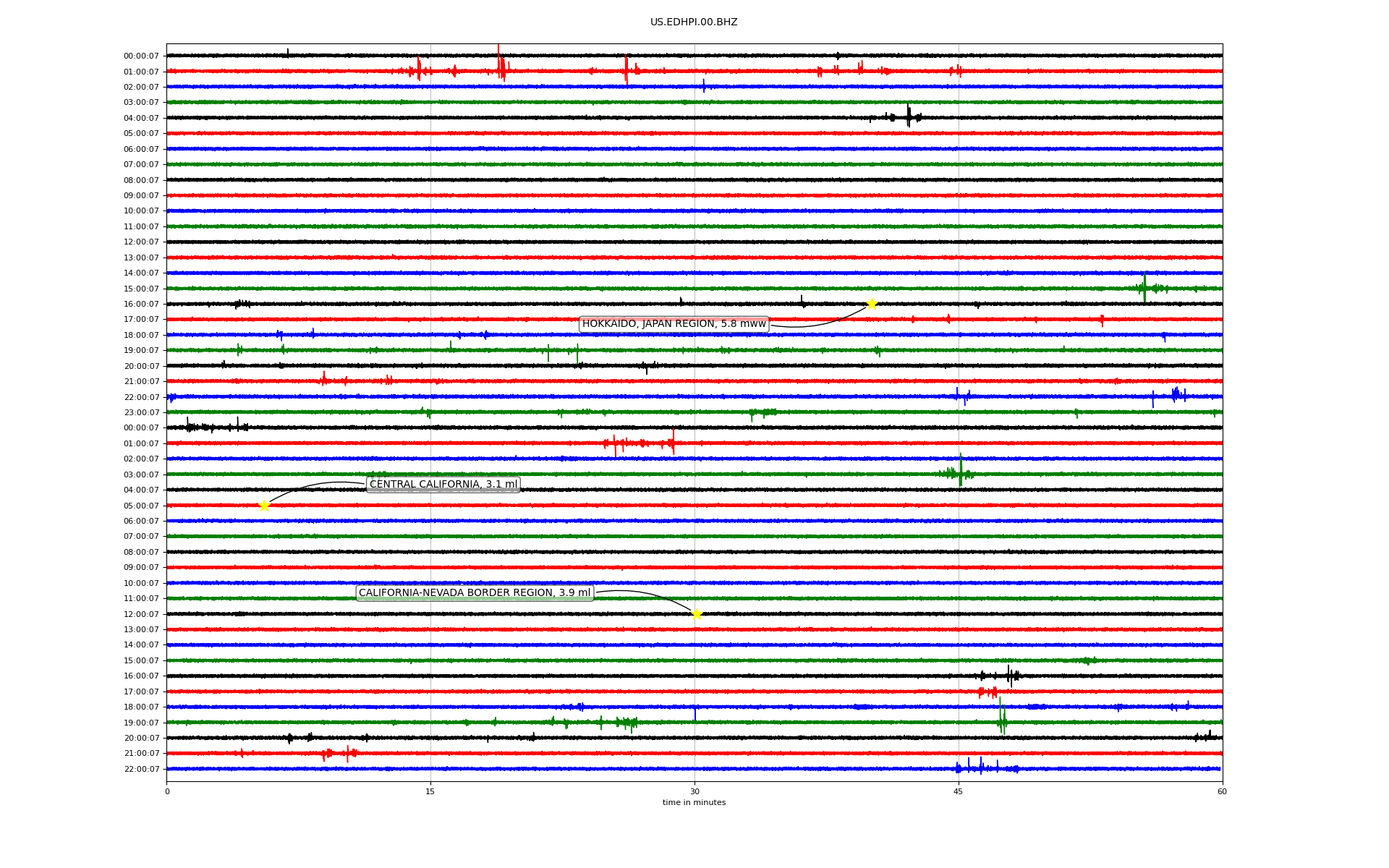Click the CALIFORNIA-NEVADA BORDER REGION 3.9 ml label

coord(475,593)
